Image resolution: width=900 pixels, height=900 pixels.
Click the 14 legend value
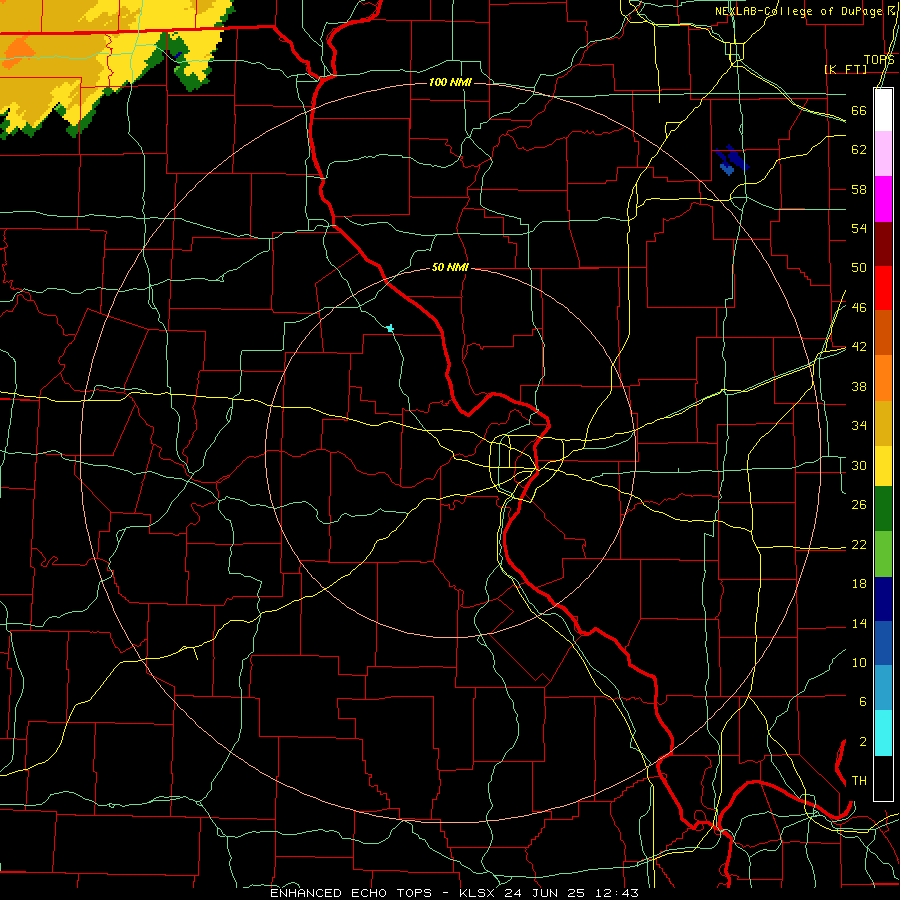coord(859,623)
